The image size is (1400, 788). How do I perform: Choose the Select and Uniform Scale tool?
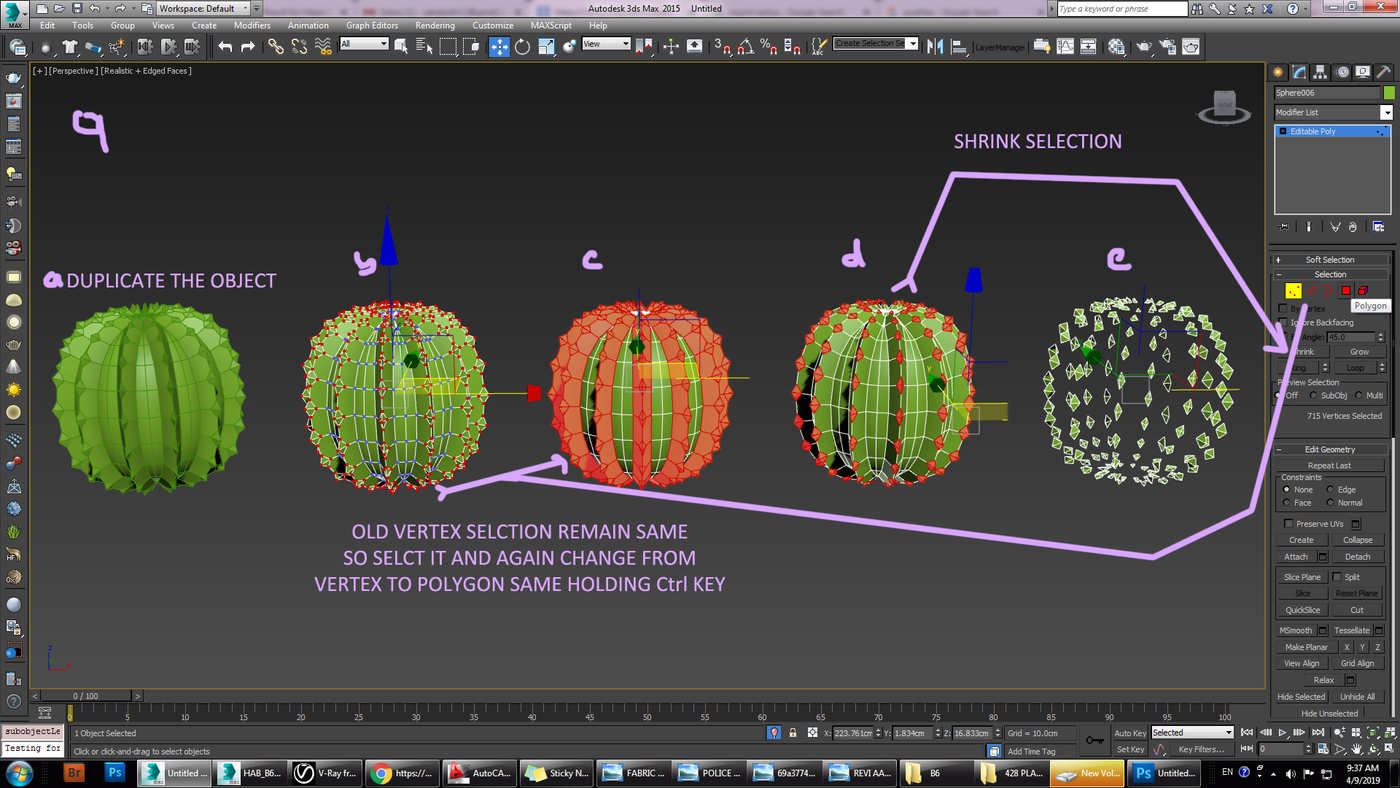point(546,46)
